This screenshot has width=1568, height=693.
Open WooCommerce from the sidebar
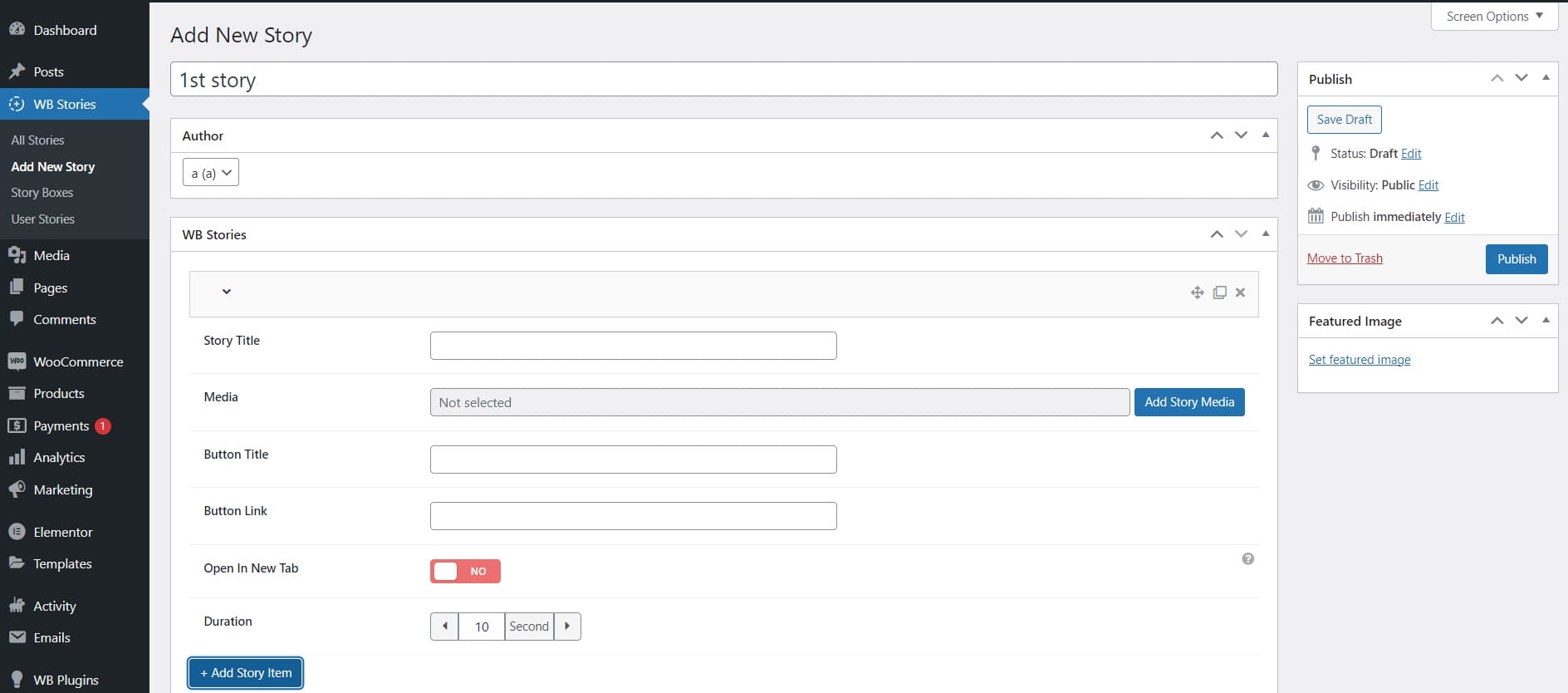point(78,361)
